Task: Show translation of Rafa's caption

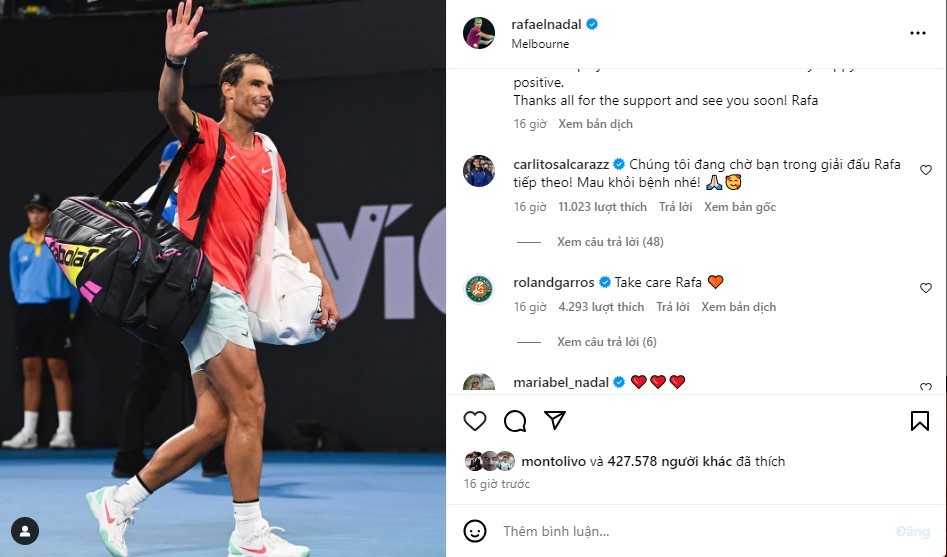Action: 595,124
